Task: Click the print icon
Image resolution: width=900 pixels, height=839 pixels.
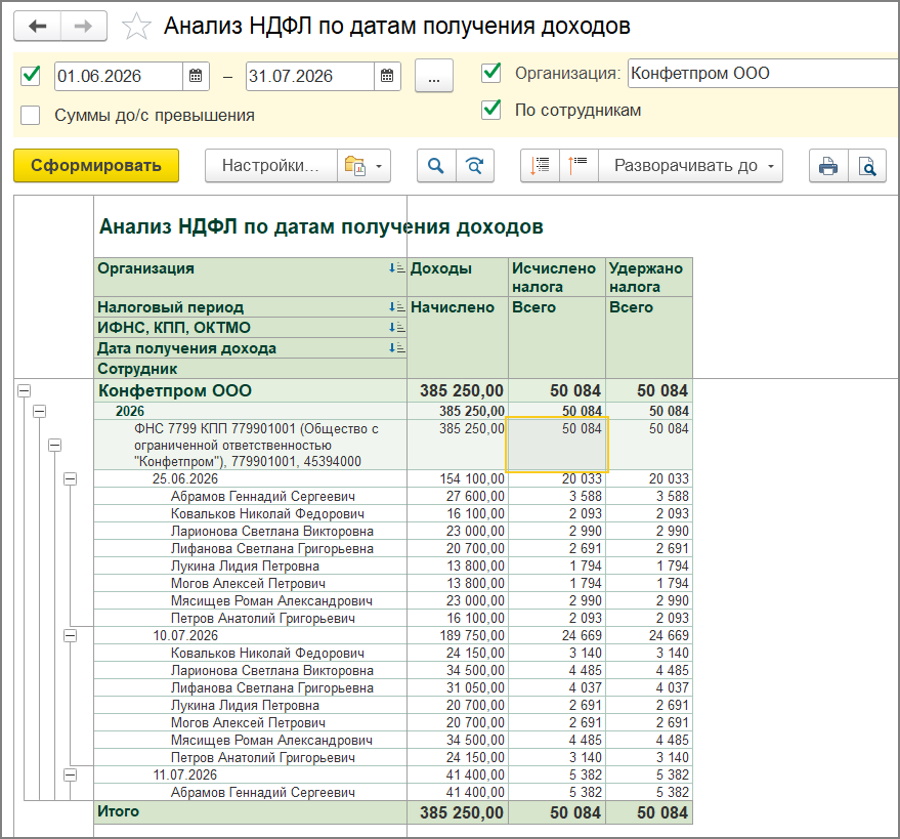Action: pyautogui.click(x=828, y=166)
